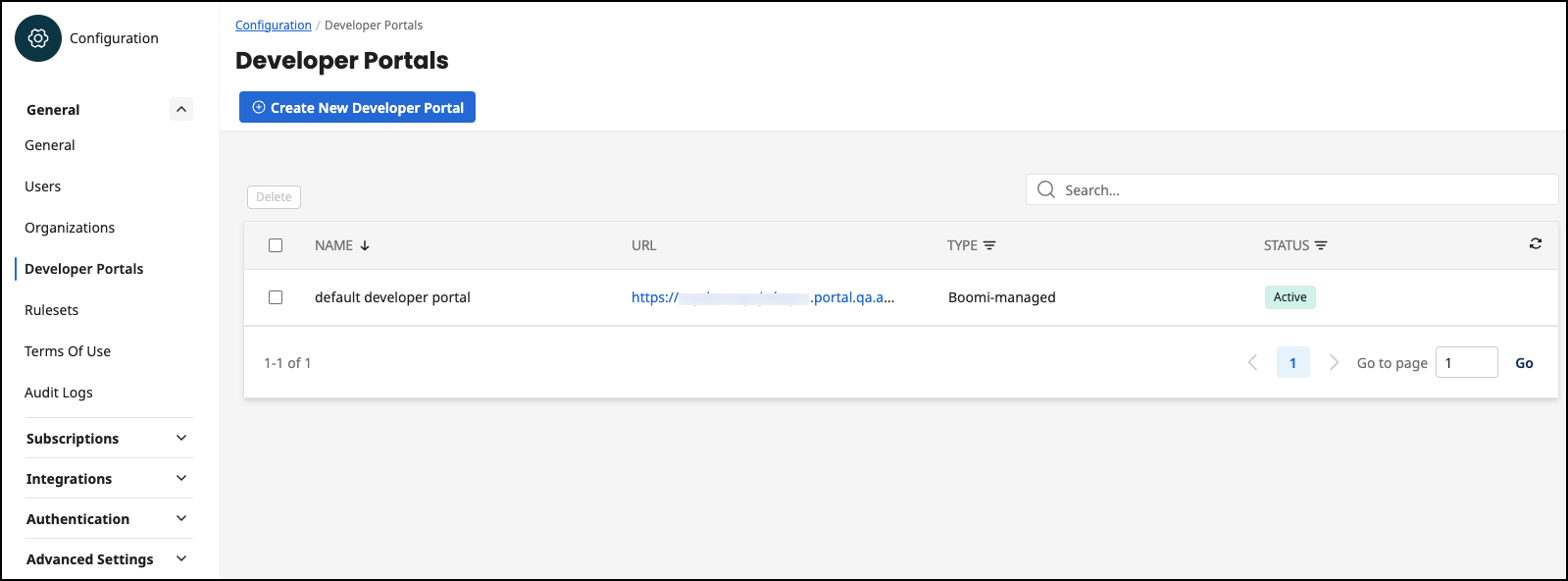This screenshot has height=581, width=1568.
Task: Open Audit Logs in the sidebar
Action: (59, 393)
